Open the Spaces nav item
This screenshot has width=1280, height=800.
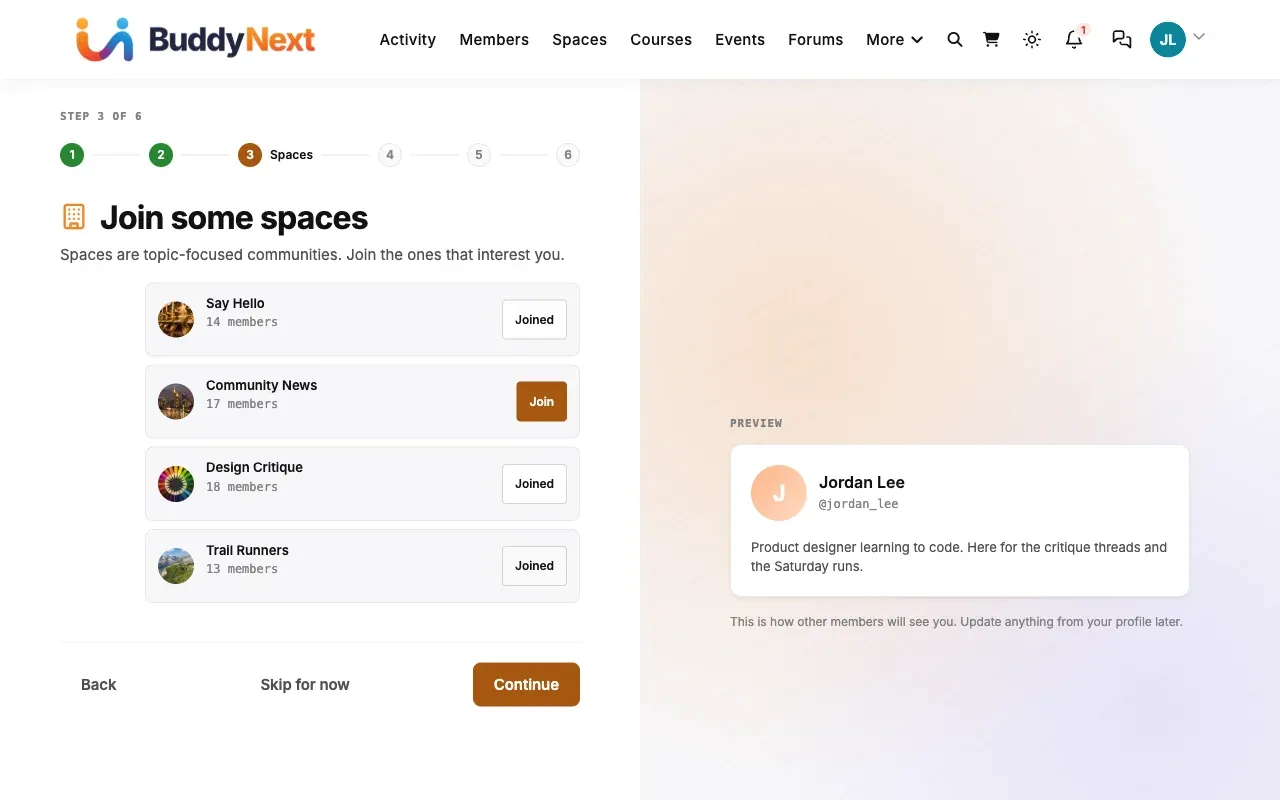580,40
